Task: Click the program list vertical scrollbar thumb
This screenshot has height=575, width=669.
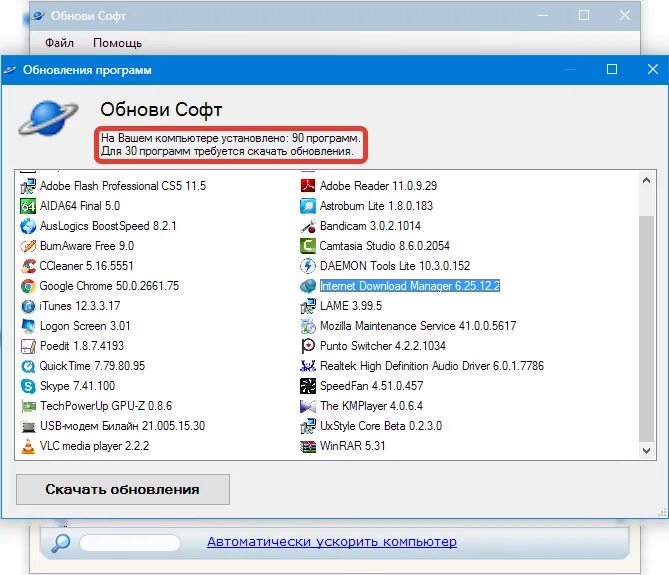Action: pyautogui.click(x=646, y=329)
